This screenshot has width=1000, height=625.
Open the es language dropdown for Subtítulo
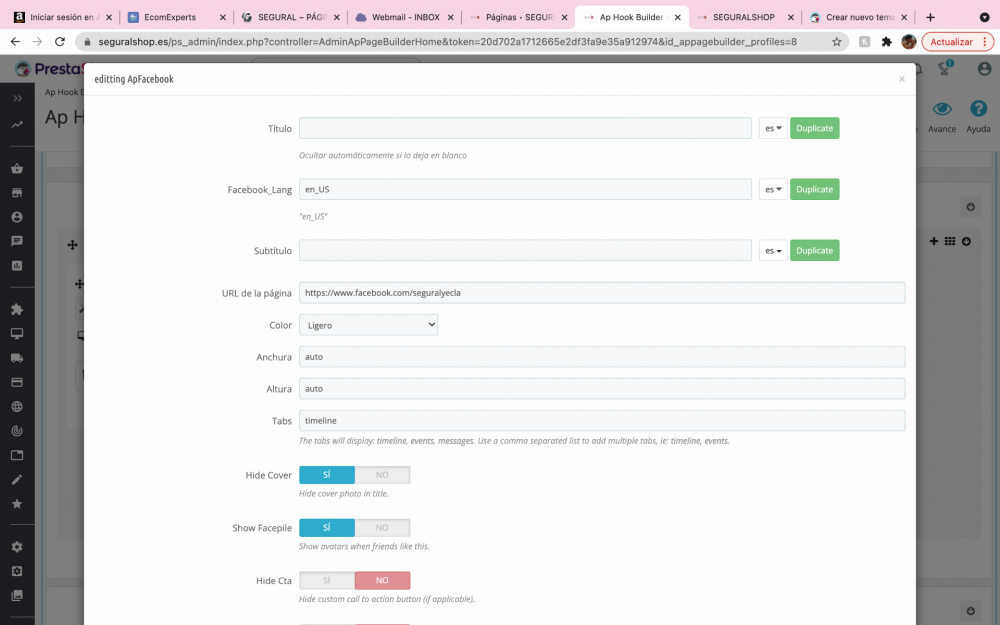773,251
